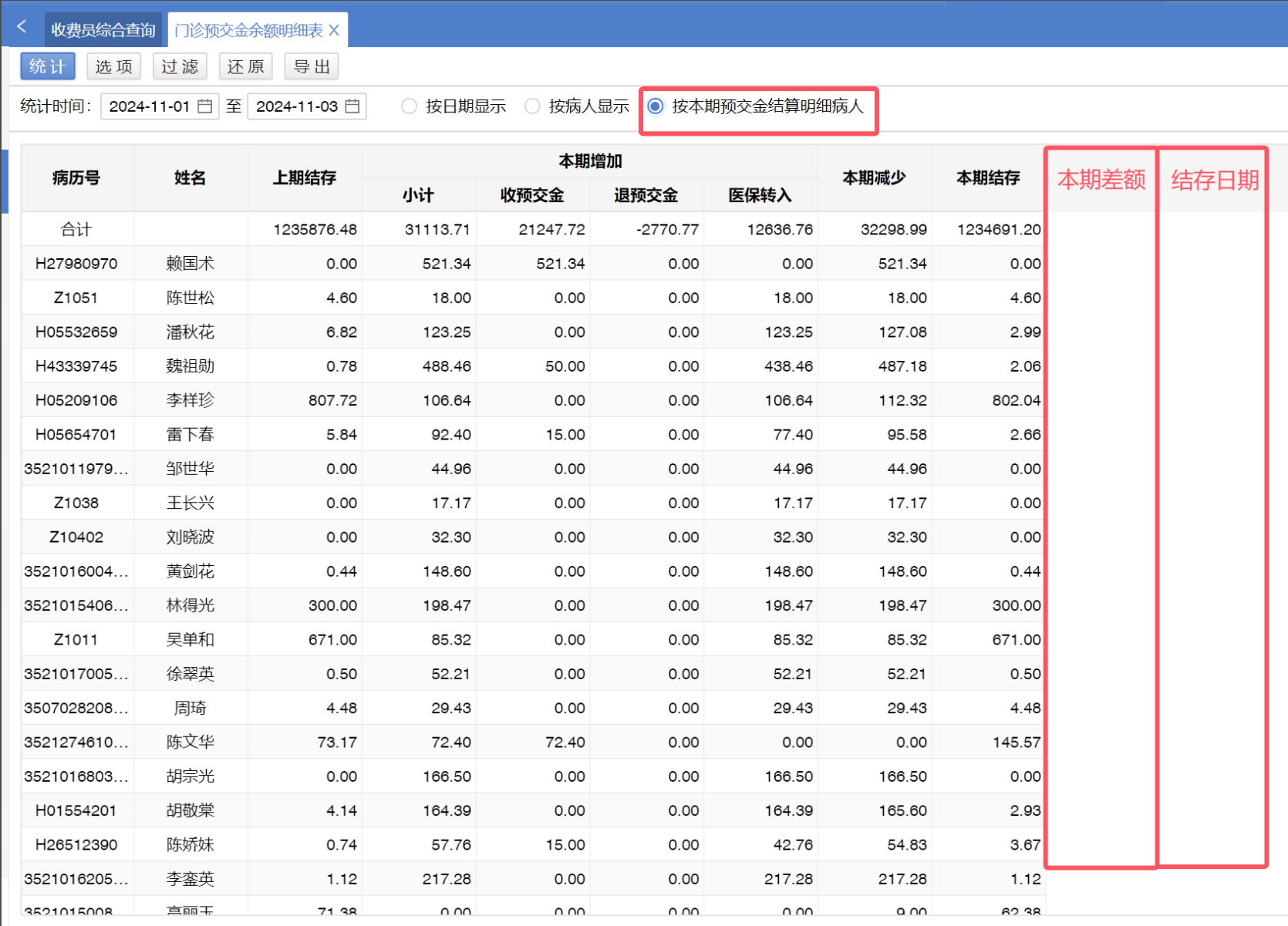Image resolution: width=1288 pixels, height=926 pixels.
Task: Click total value 1235876.48
Action: [315, 230]
